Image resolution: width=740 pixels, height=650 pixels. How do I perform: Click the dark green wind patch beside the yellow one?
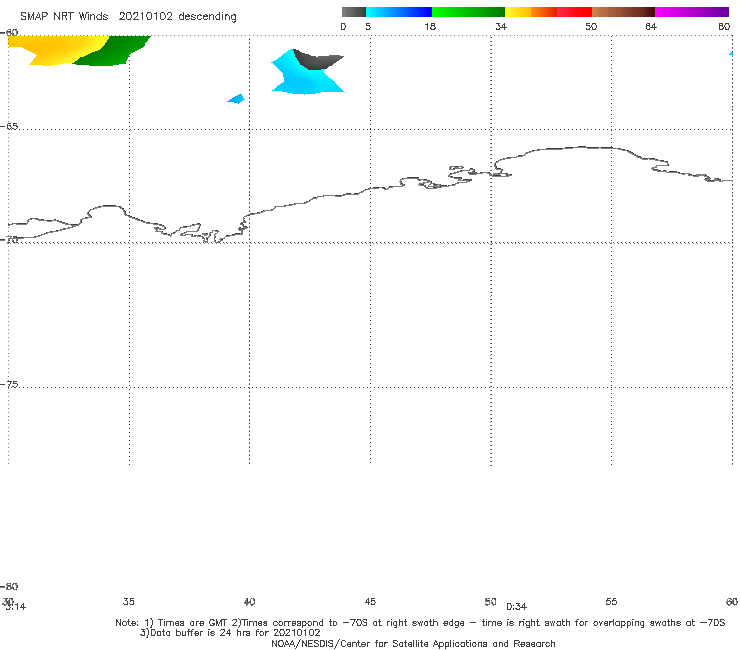[111, 53]
